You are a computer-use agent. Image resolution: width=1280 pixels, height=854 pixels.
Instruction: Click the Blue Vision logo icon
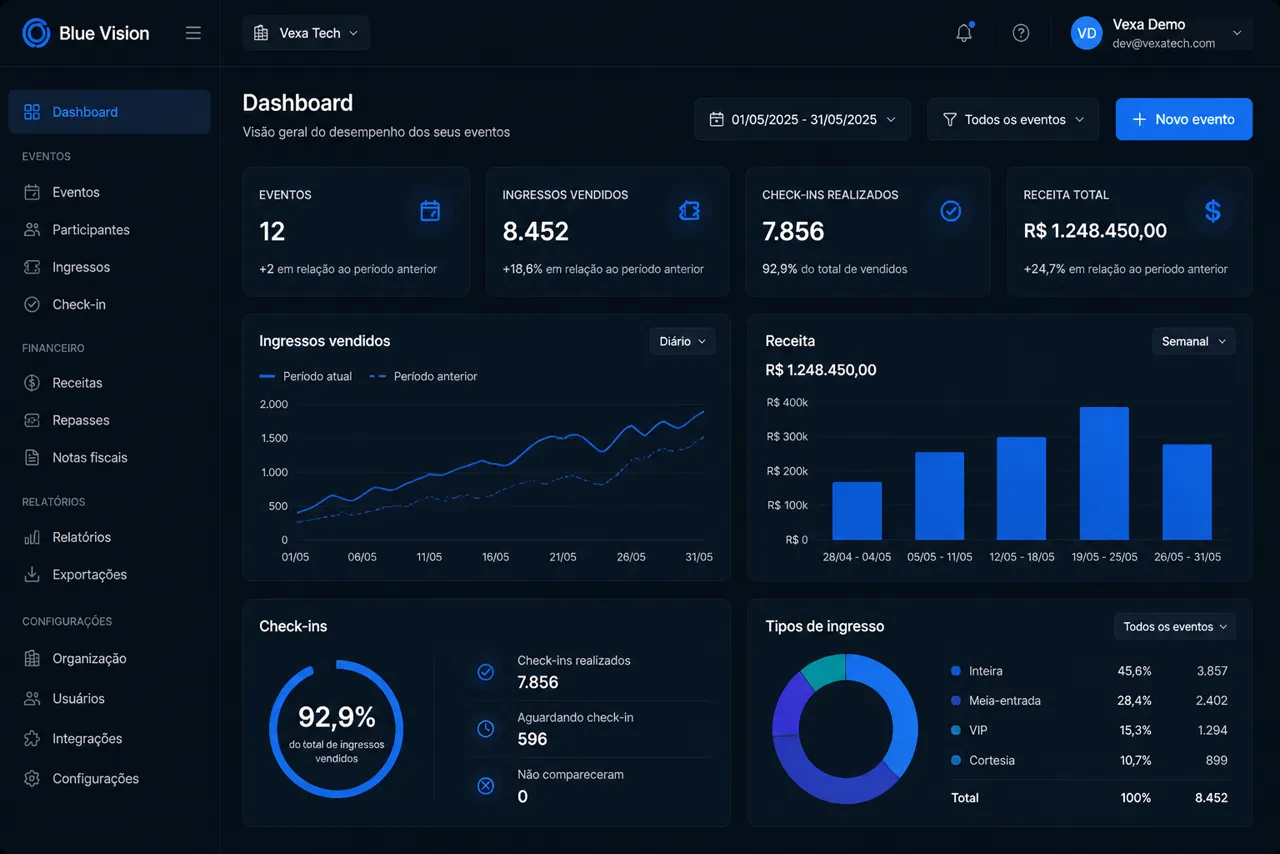coord(36,33)
